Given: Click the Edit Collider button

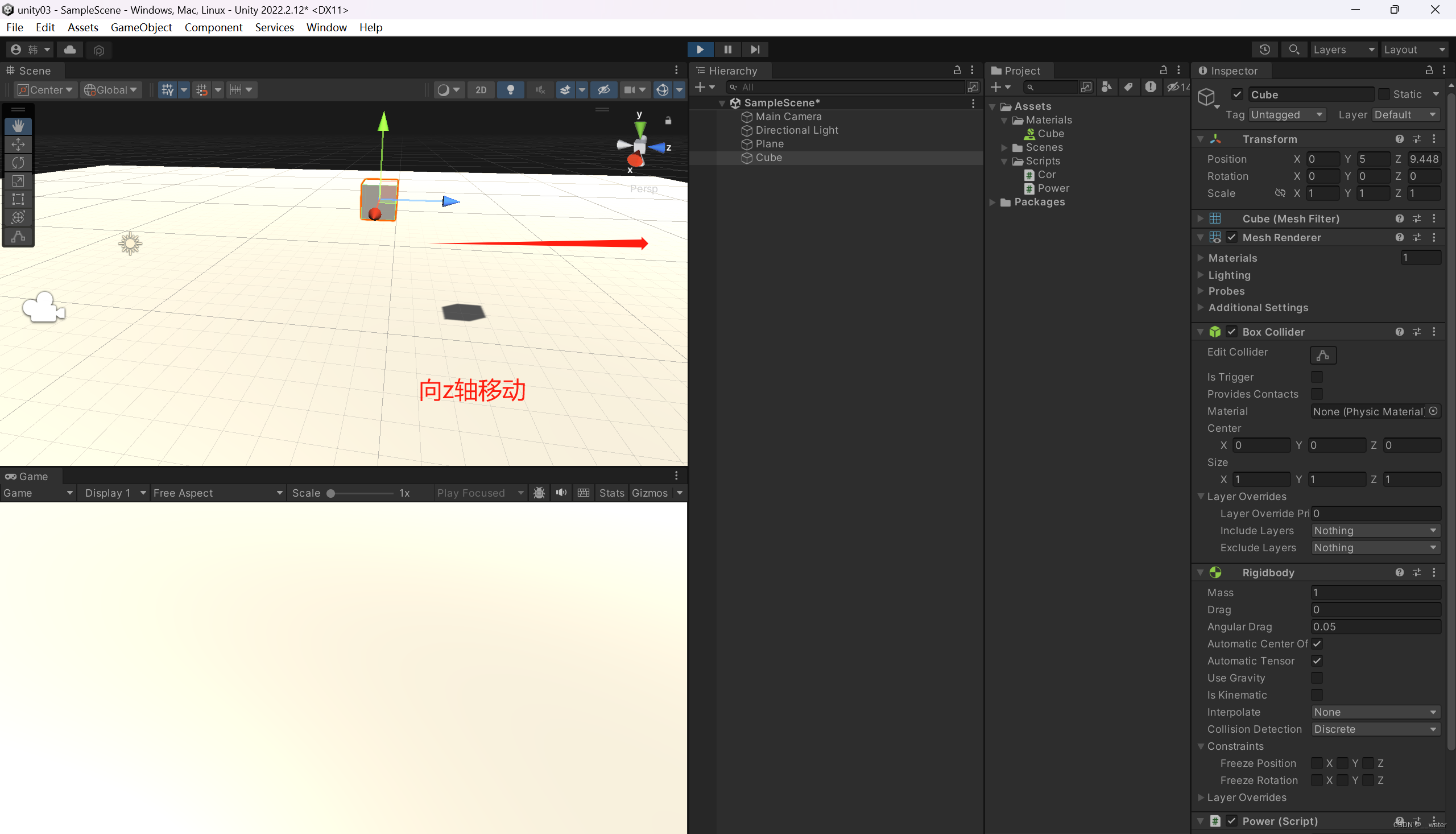Looking at the screenshot, I should tap(1323, 355).
